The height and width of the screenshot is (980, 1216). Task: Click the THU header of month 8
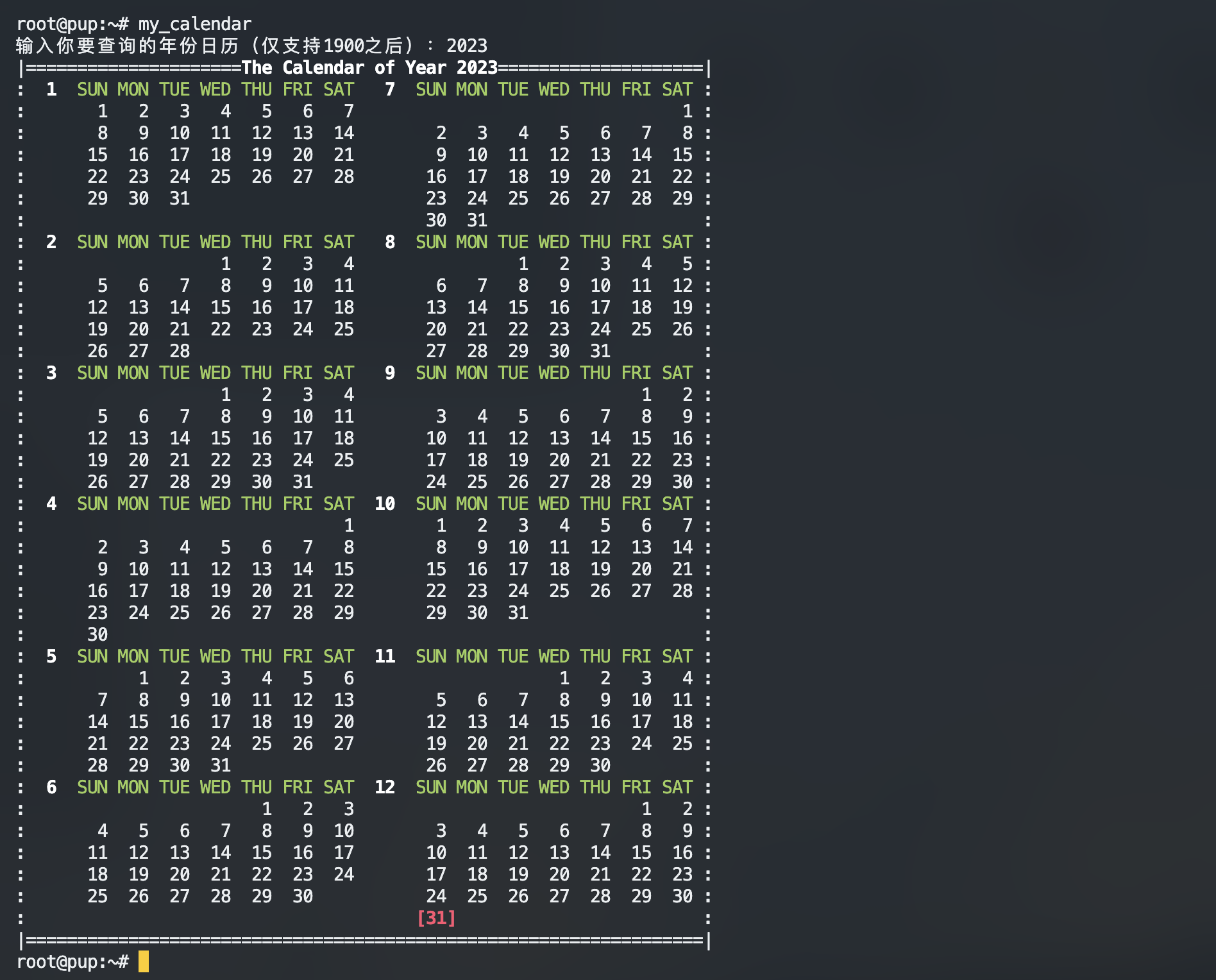tap(595, 242)
